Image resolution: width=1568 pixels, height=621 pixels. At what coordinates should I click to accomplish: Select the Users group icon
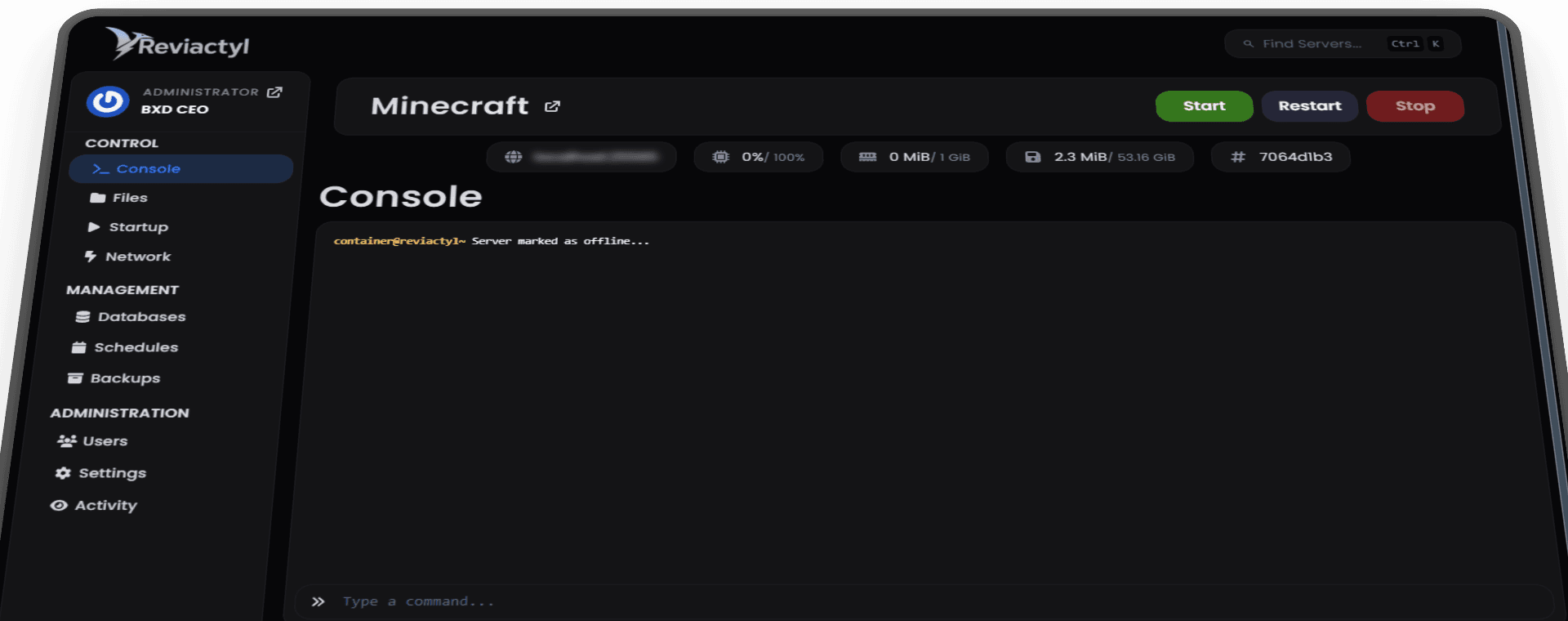click(x=67, y=441)
